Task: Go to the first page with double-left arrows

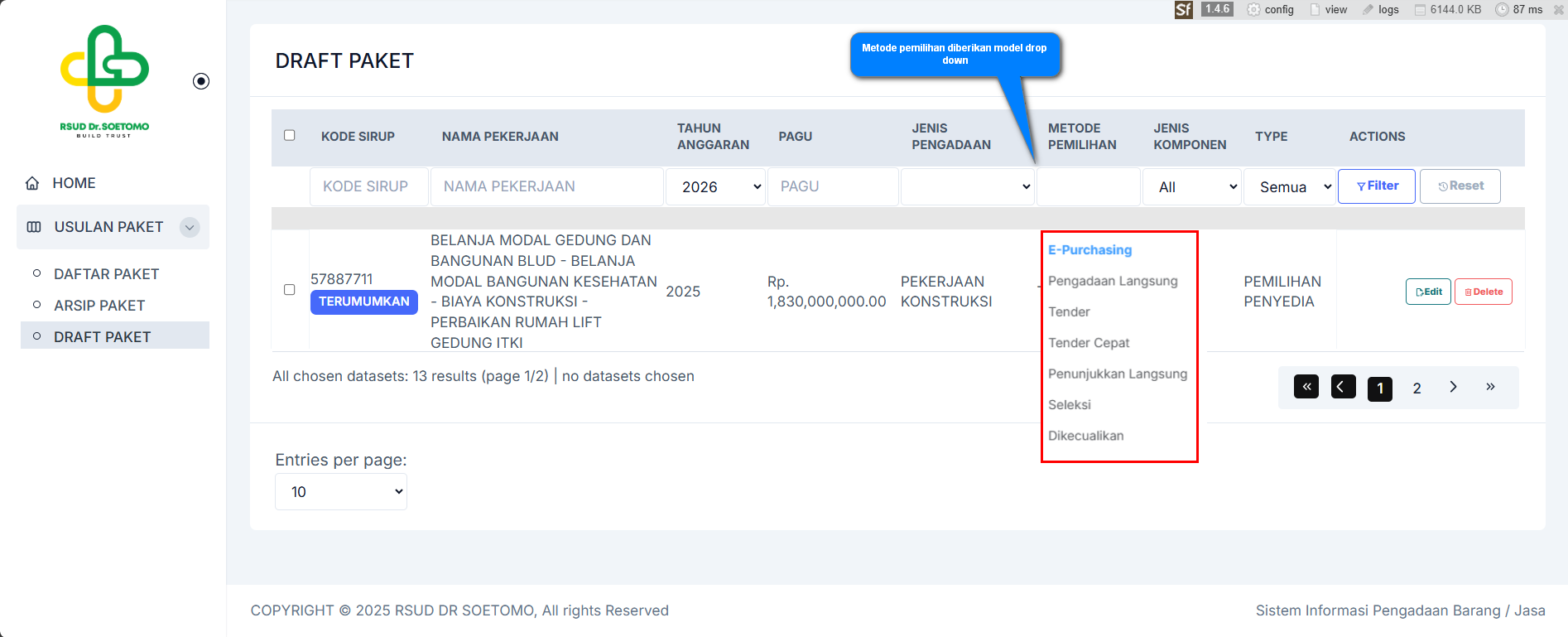Action: 1306,387
